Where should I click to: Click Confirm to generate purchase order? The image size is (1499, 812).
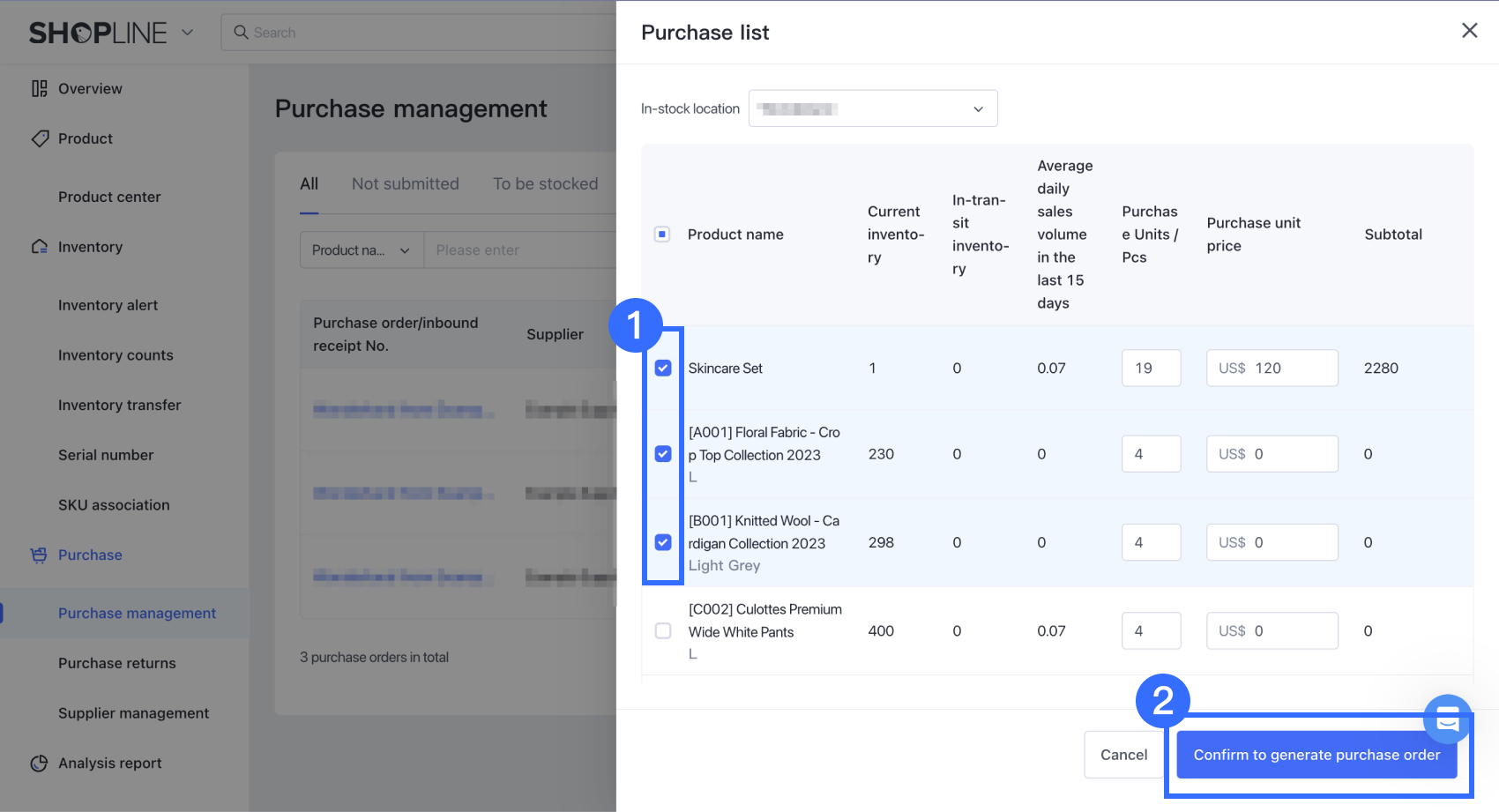pyautogui.click(x=1316, y=755)
